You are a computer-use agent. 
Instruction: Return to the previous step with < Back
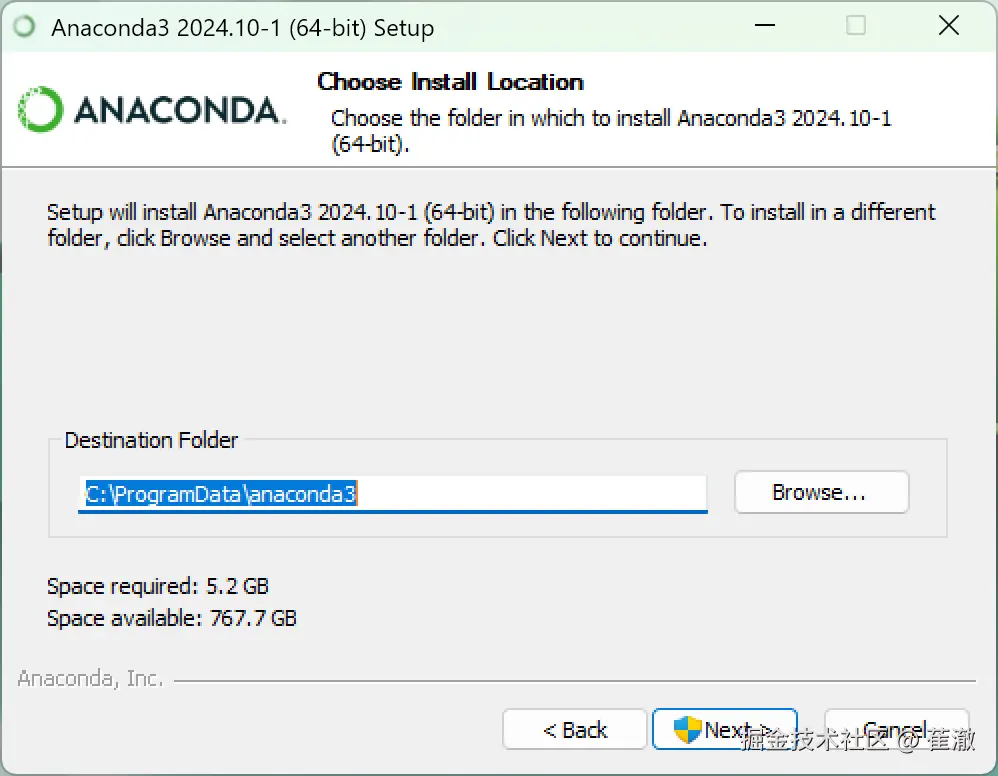tap(574, 729)
